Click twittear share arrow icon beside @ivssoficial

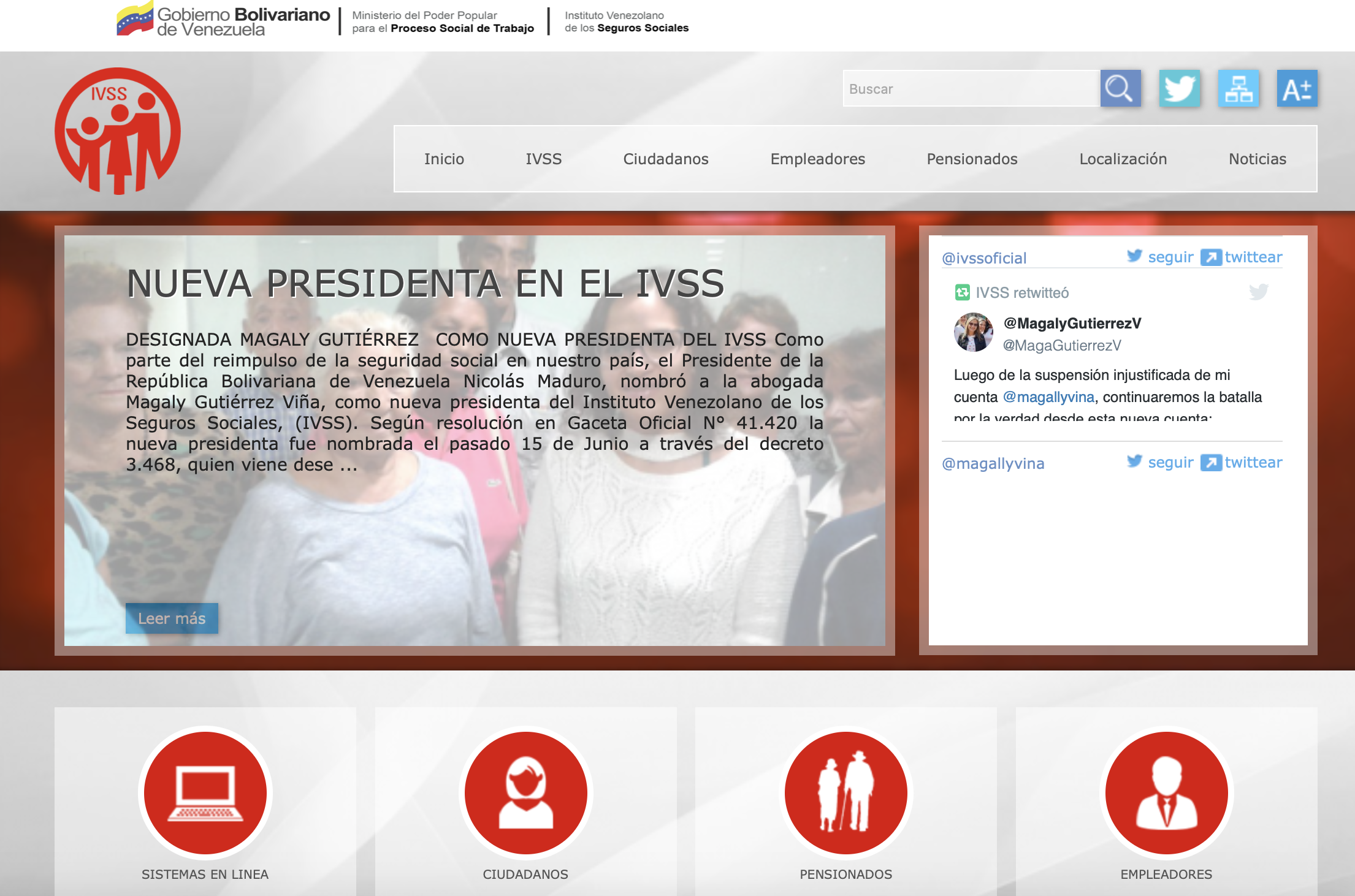pyautogui.click(x=1211, y=257)
